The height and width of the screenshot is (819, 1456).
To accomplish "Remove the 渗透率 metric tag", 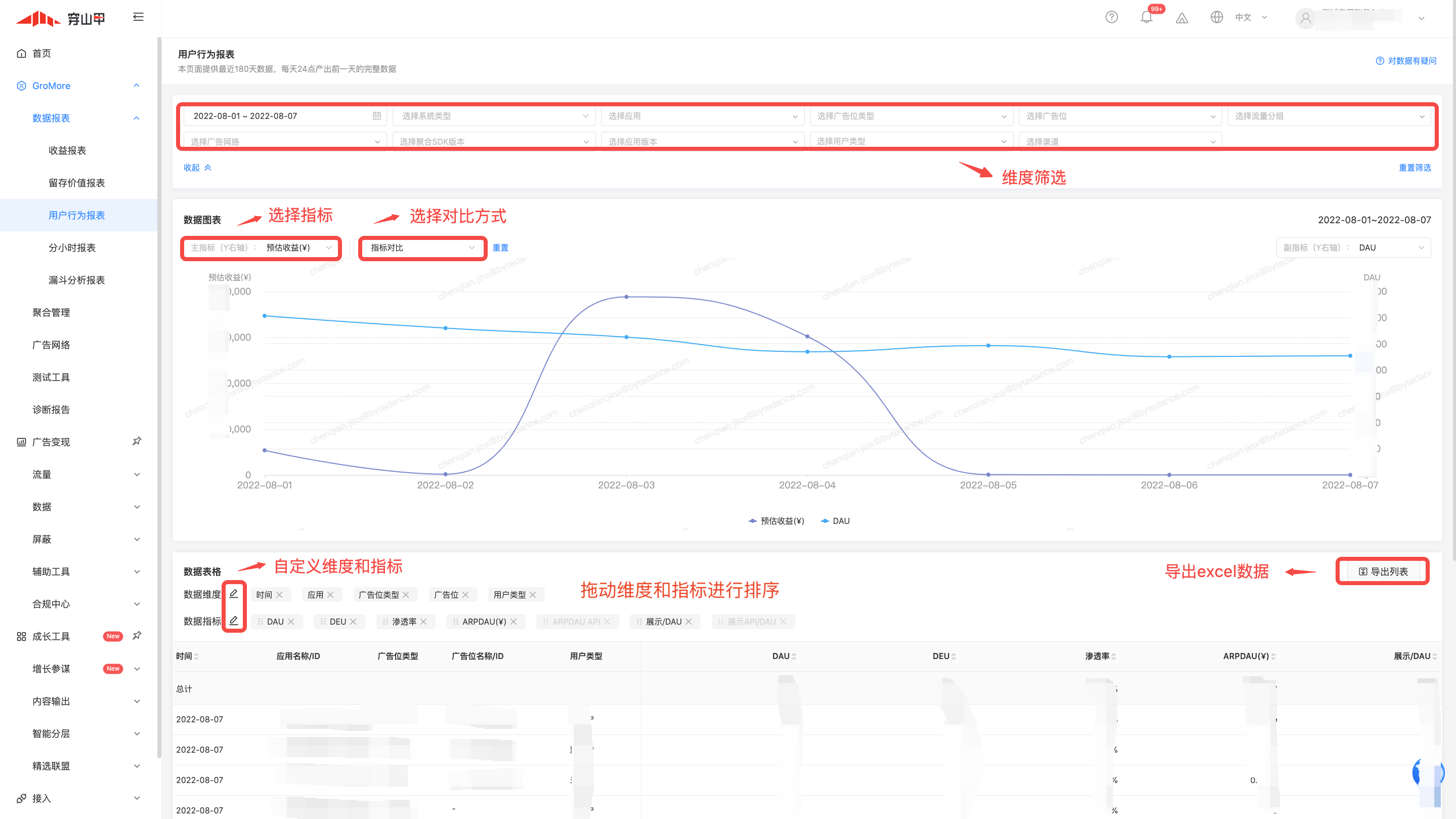I will (424, 622).
